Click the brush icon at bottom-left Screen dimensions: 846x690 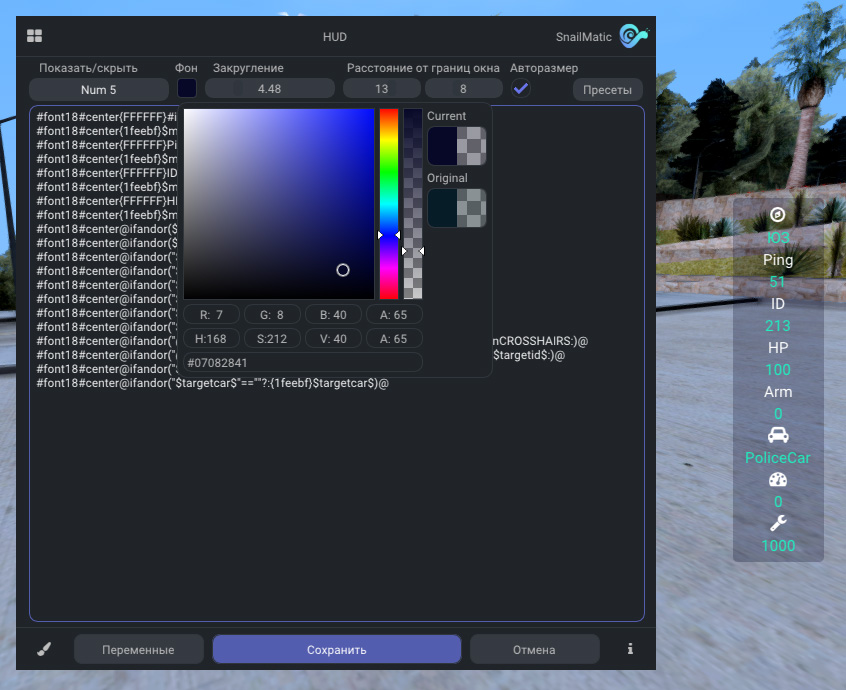44,649
